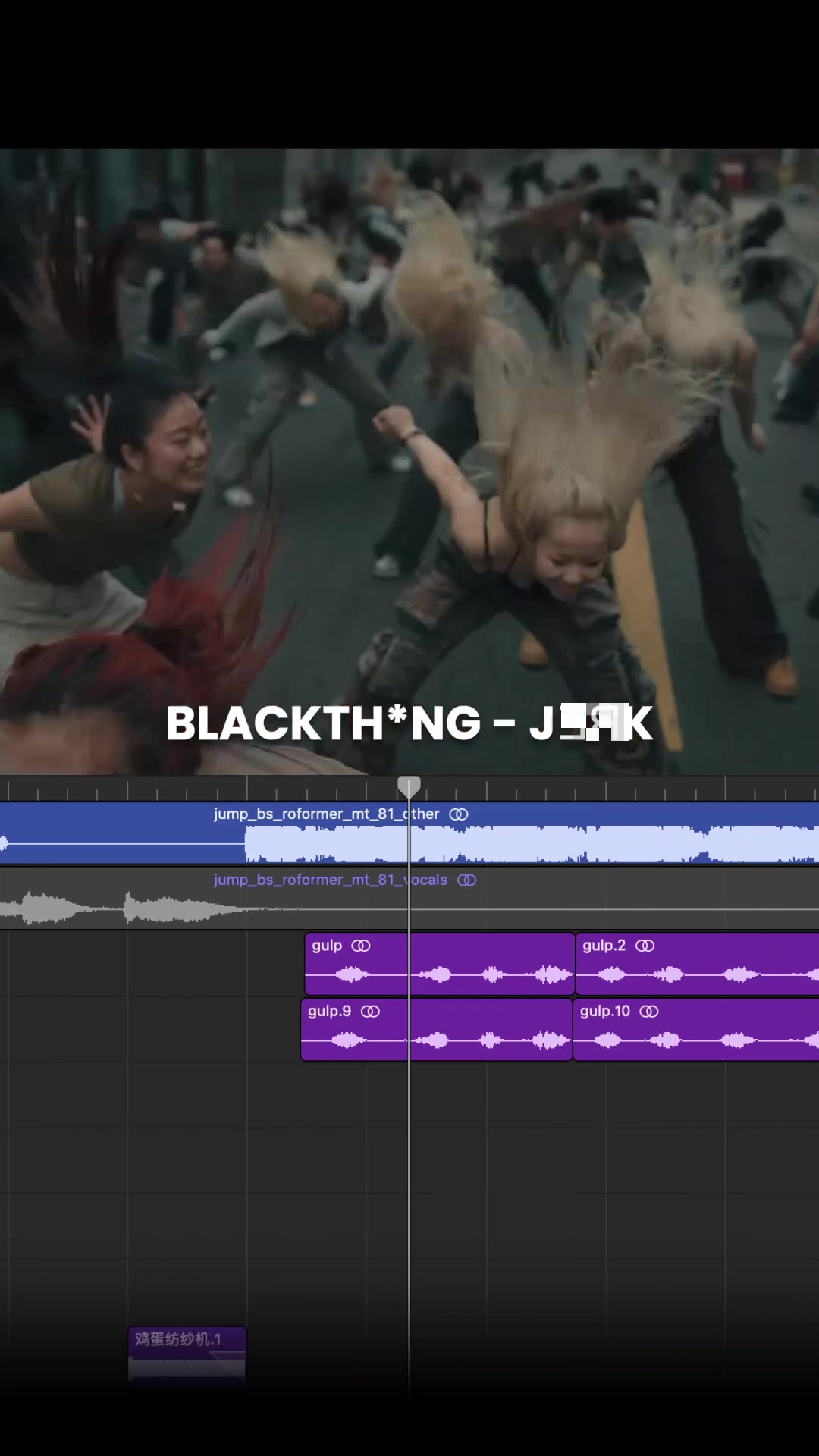Click the loop icon on jump_bs_roformer_mt_81_vocals region

pos(466,880)
